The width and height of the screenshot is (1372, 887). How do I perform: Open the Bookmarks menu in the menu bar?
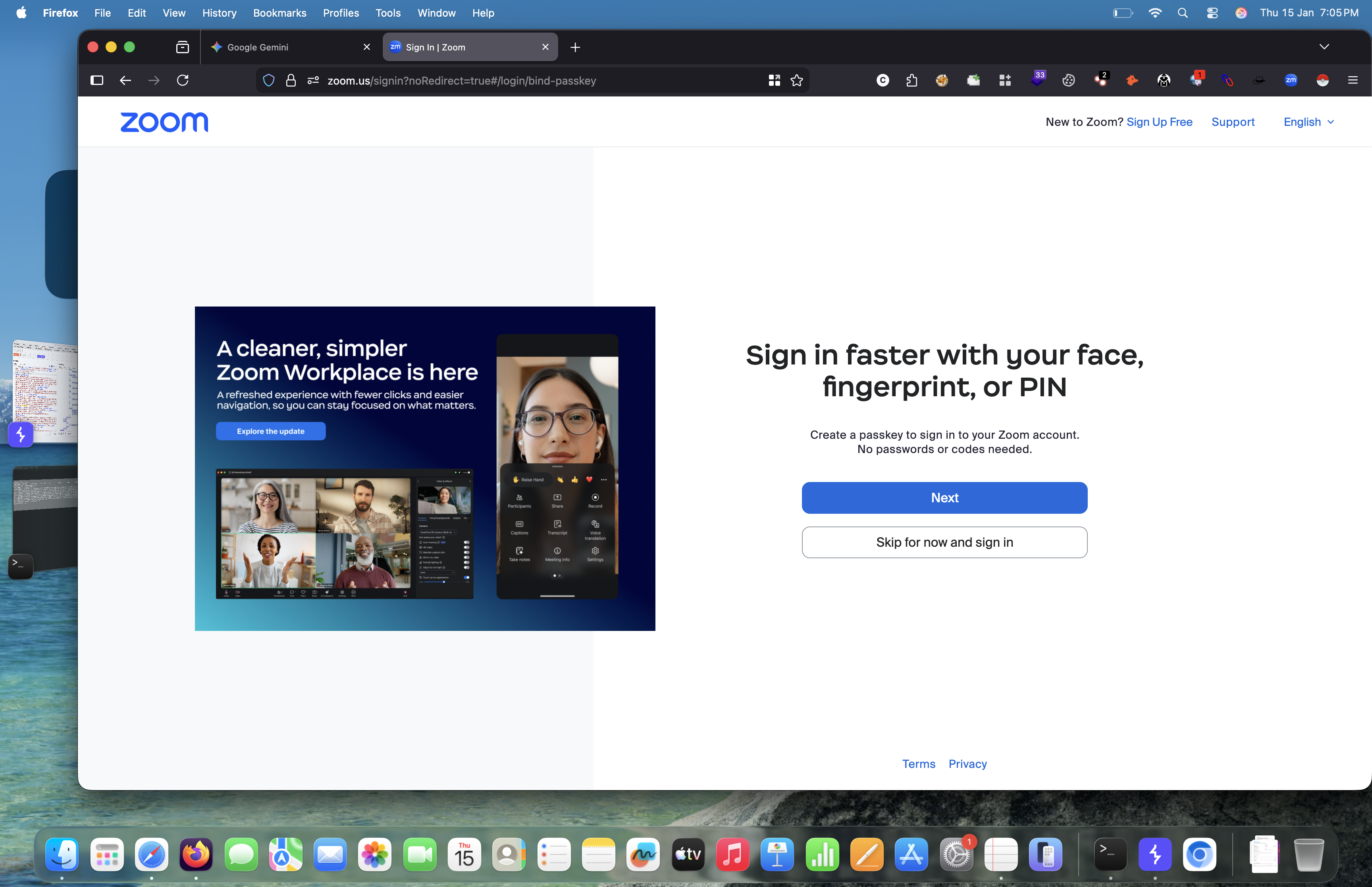pyautogui.click(x=279, y=13)
